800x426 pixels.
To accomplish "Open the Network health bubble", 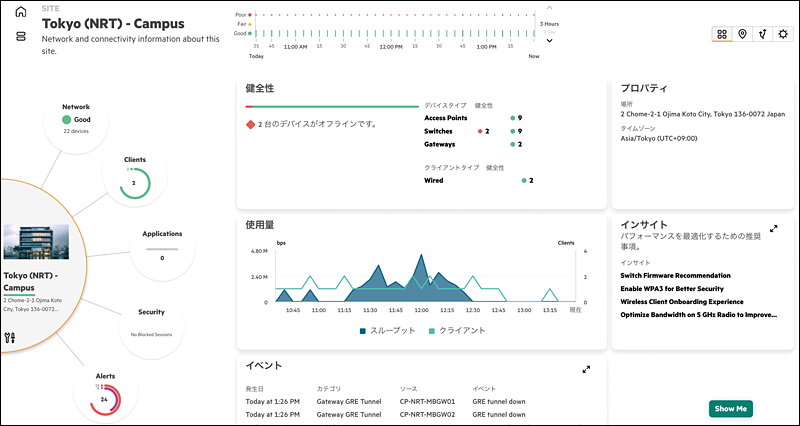I will click(76, 120).
